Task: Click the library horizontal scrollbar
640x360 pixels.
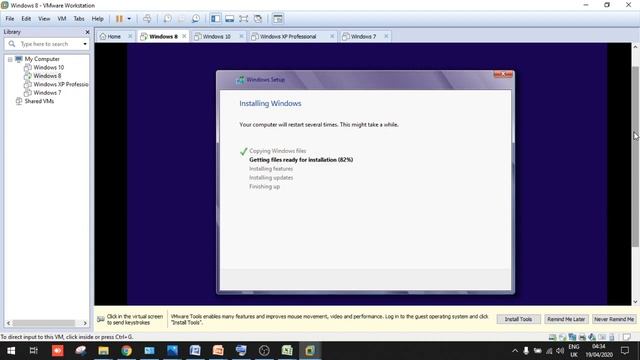Action: 44,323
